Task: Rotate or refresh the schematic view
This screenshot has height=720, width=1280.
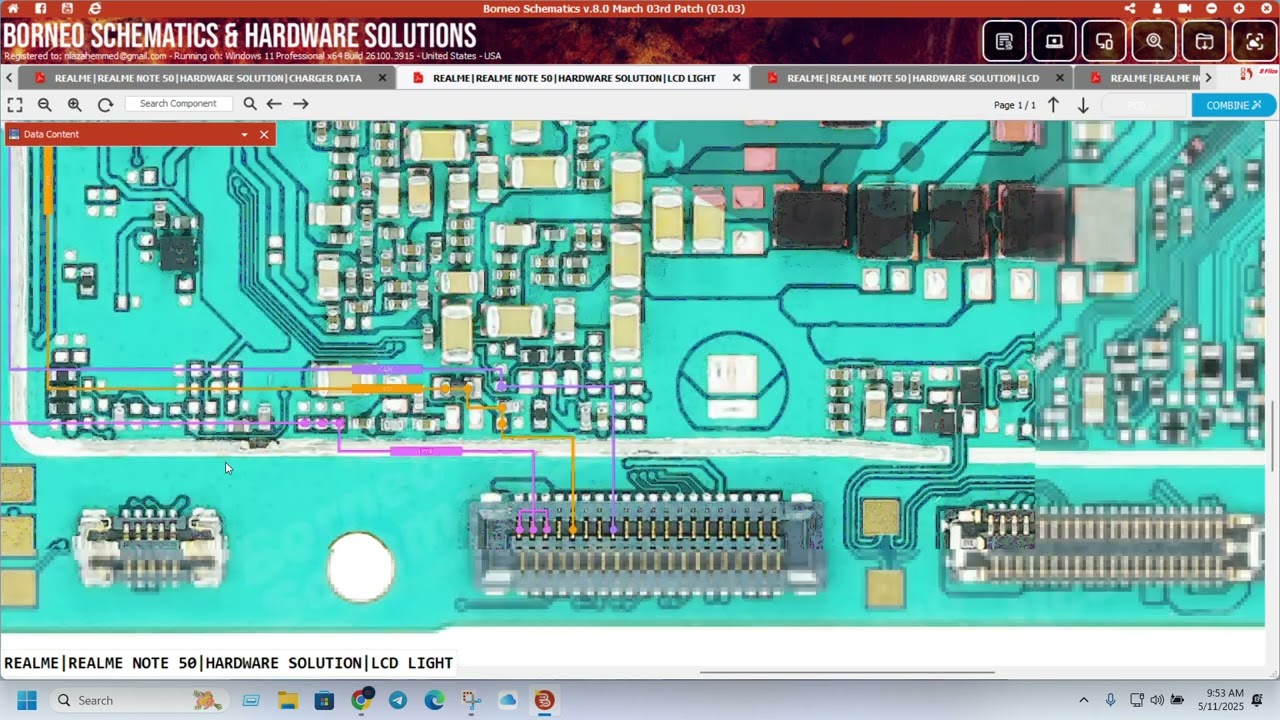Action: click(x=105, y=104)
